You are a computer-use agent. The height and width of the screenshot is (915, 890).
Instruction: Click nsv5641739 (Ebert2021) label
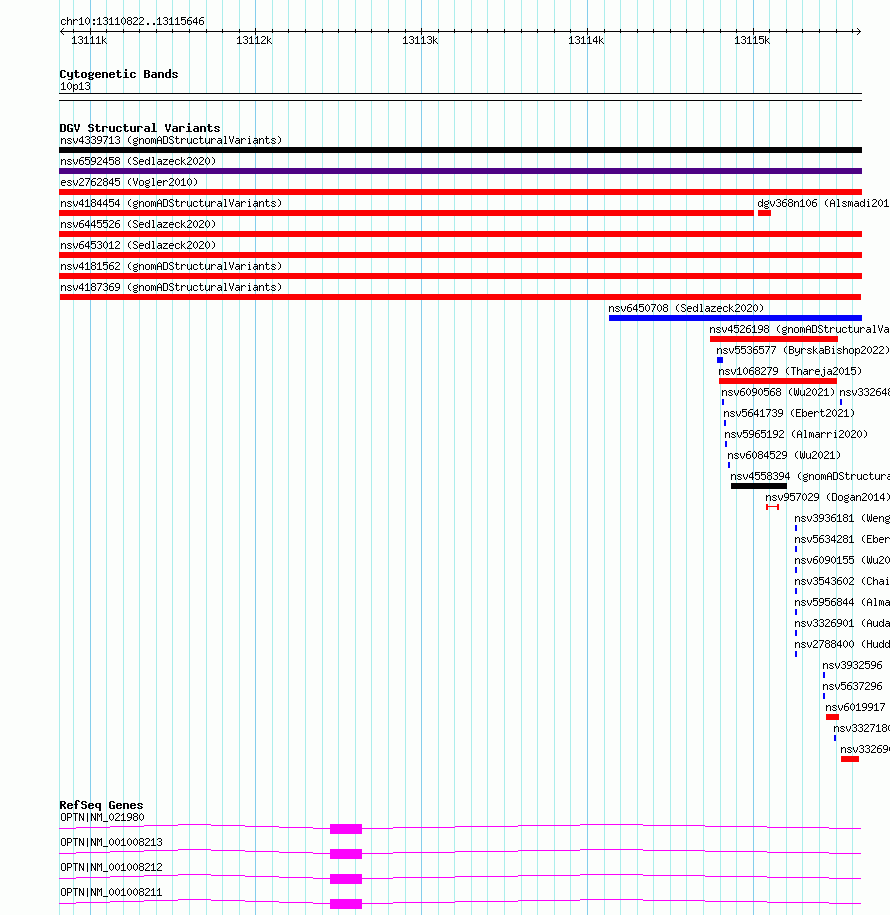tap(789, 413)
